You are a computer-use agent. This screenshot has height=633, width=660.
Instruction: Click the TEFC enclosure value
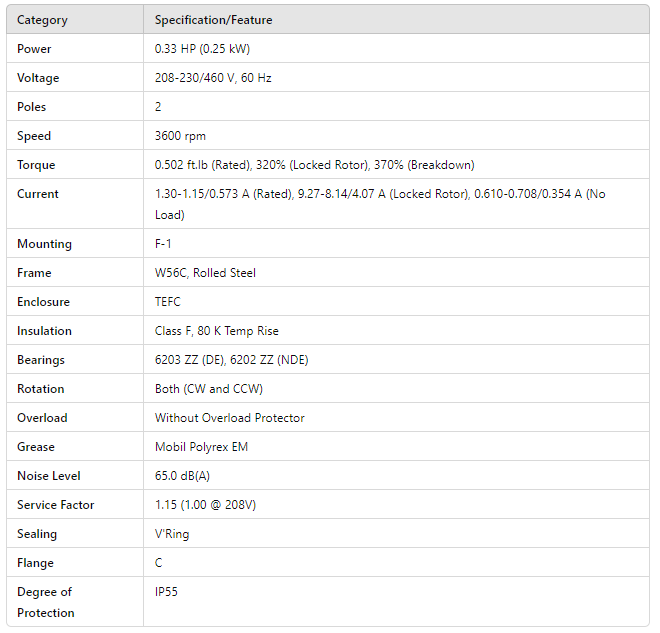coord(168,302)
